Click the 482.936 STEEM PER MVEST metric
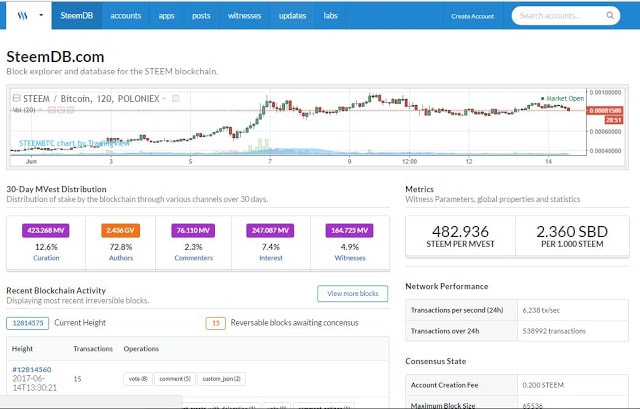This screenshot has width=640, height=409. 460,236
